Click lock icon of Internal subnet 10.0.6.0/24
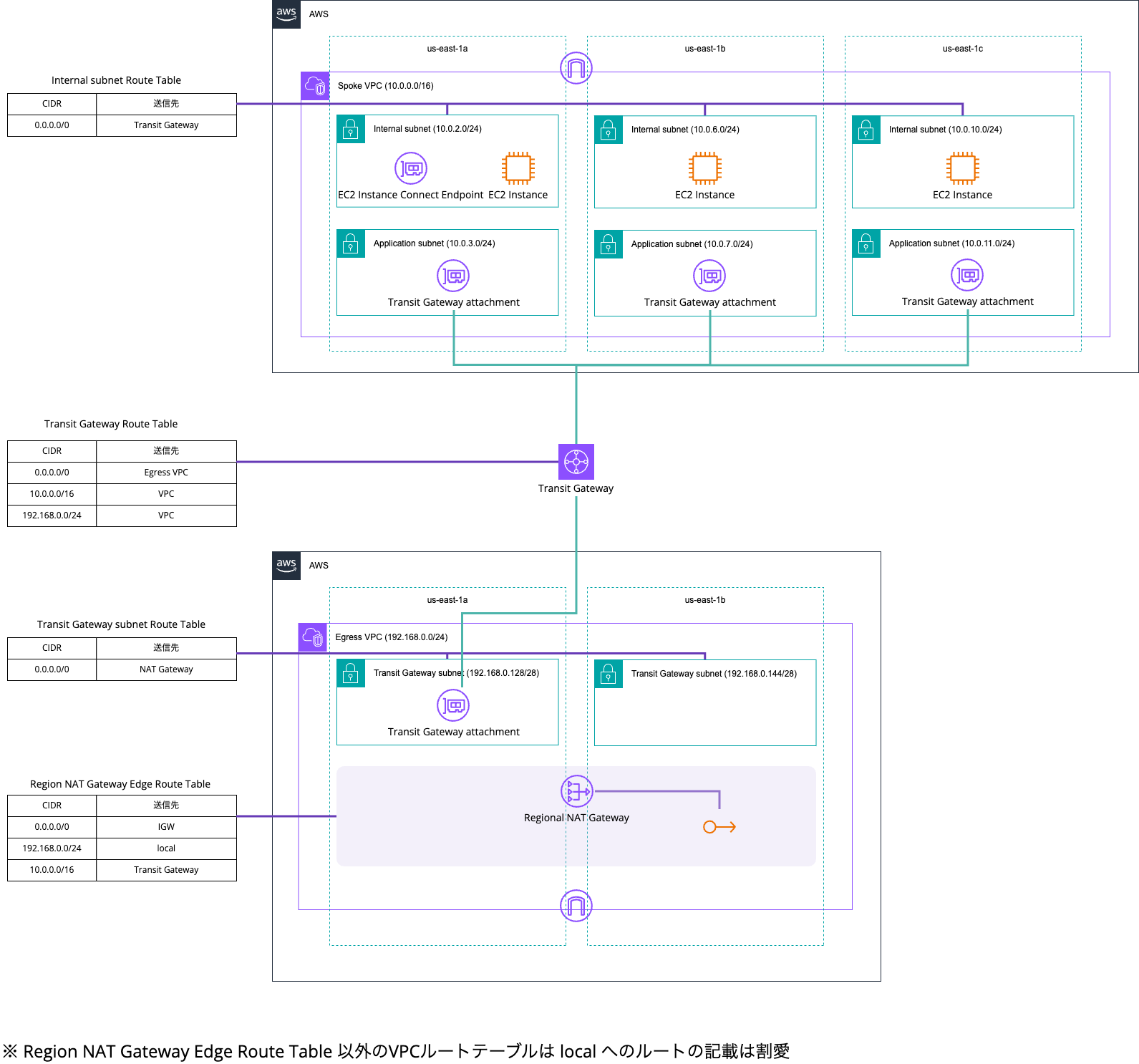The width and height of the screenshot is (1139, 1064). pos(609,130)
